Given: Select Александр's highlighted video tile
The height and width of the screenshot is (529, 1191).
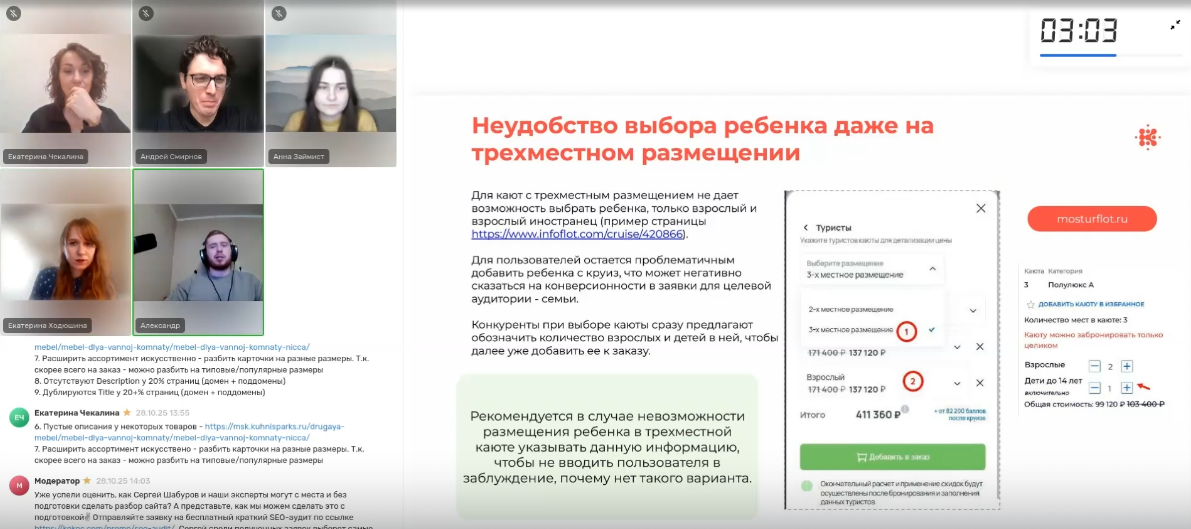Looking at the screenshot, I should pyautogui.click(x=198, y=252).
